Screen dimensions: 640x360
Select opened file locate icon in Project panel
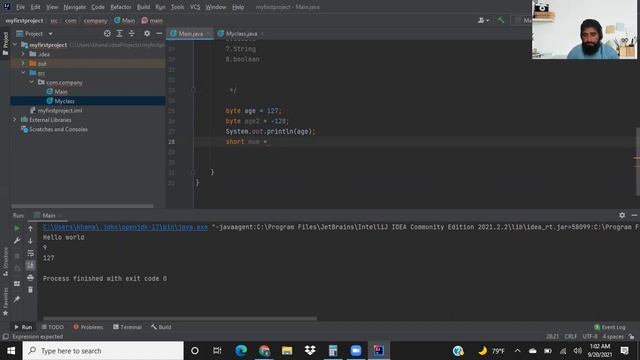pyautogui.click(x=107, y=33)
